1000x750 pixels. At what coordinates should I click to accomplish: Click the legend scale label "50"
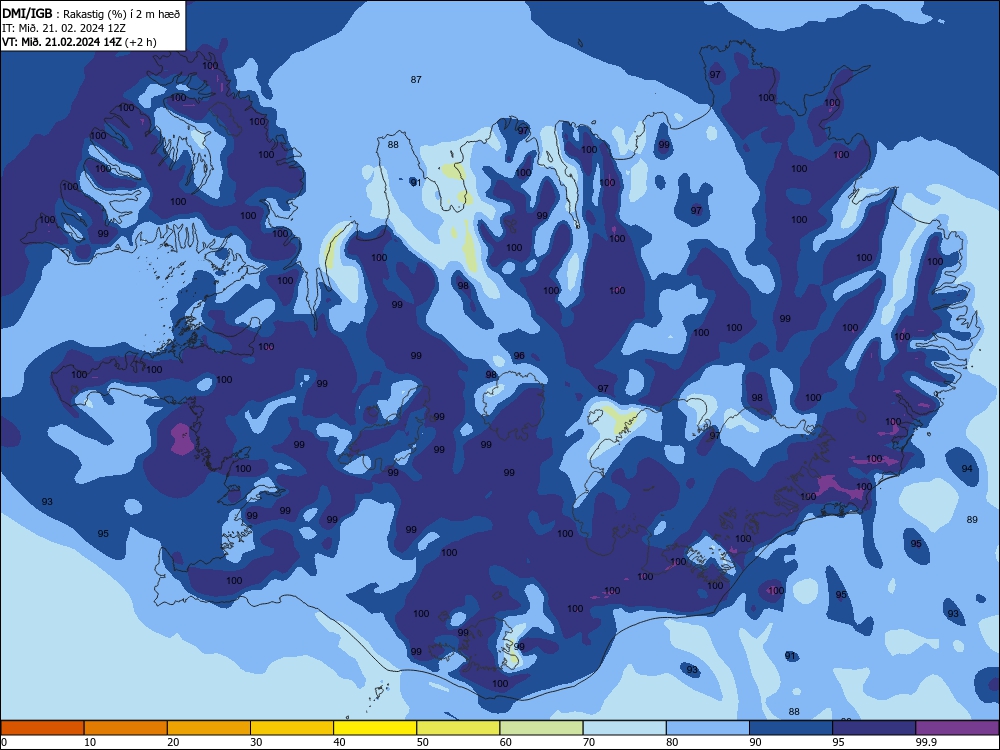click(423, 742)
